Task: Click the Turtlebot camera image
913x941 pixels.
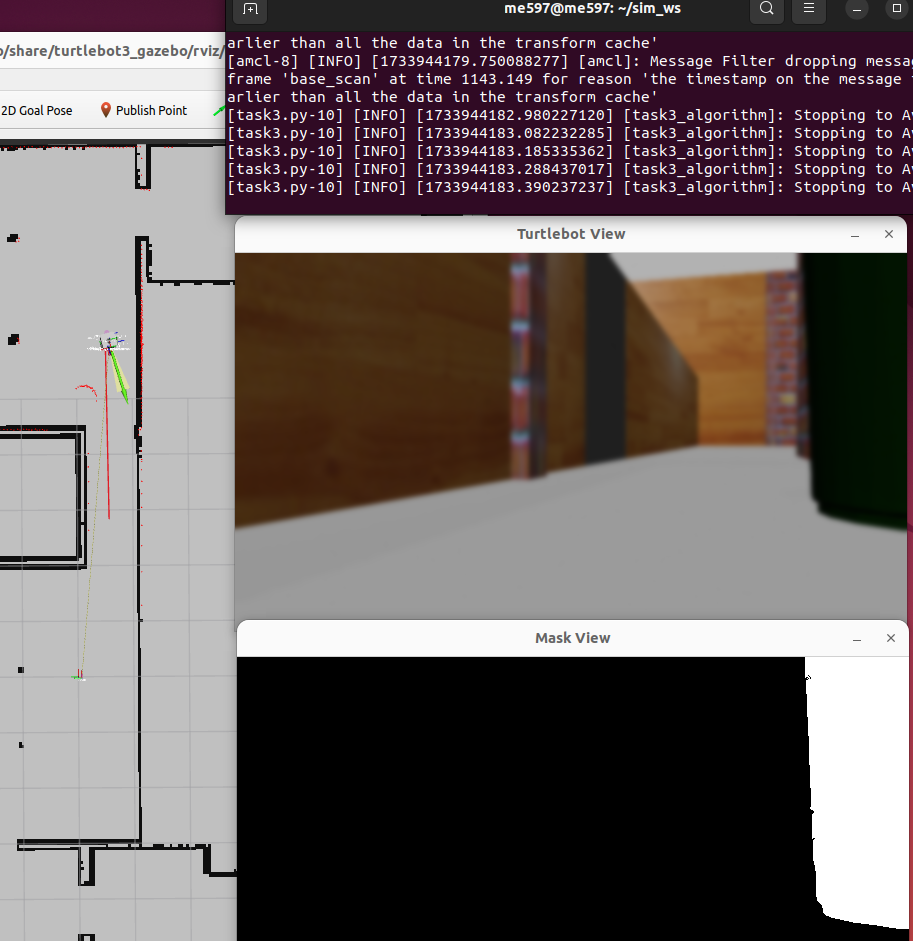Action: point(571,436)
